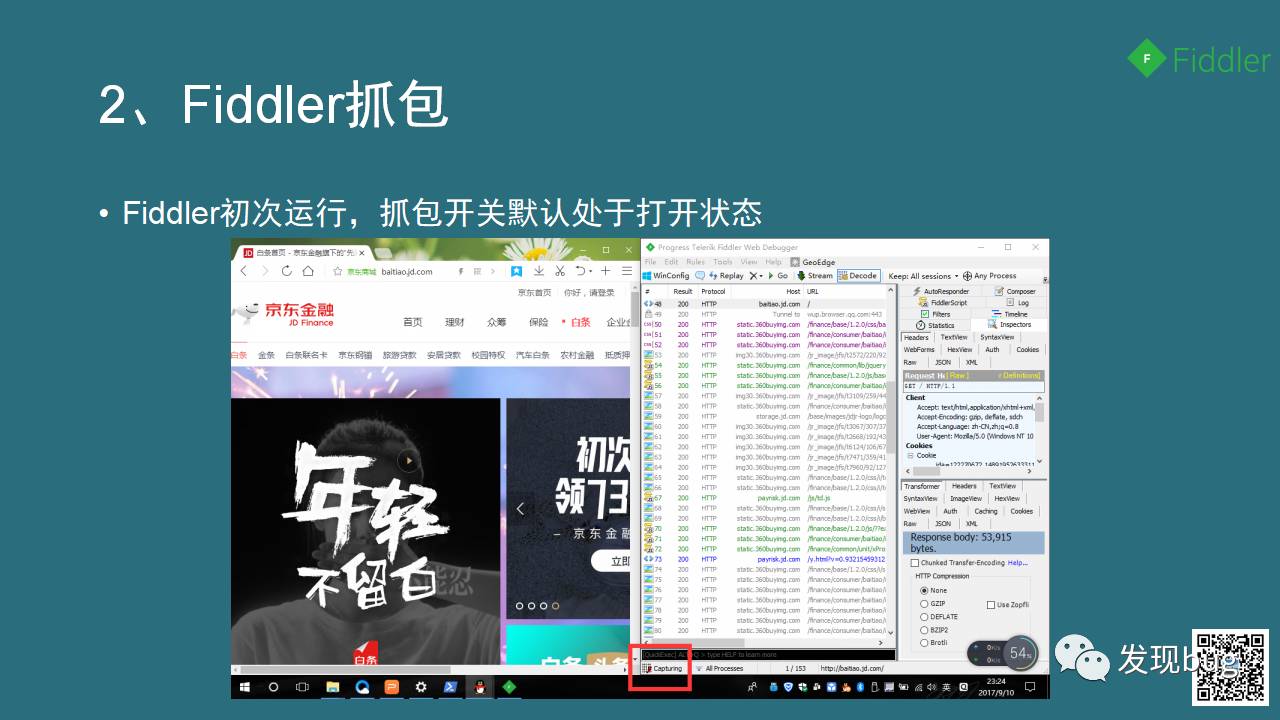Screen dimensions: 1280x720
Task: Check the Use Zopfli option
Action: [x=991, y=604]
